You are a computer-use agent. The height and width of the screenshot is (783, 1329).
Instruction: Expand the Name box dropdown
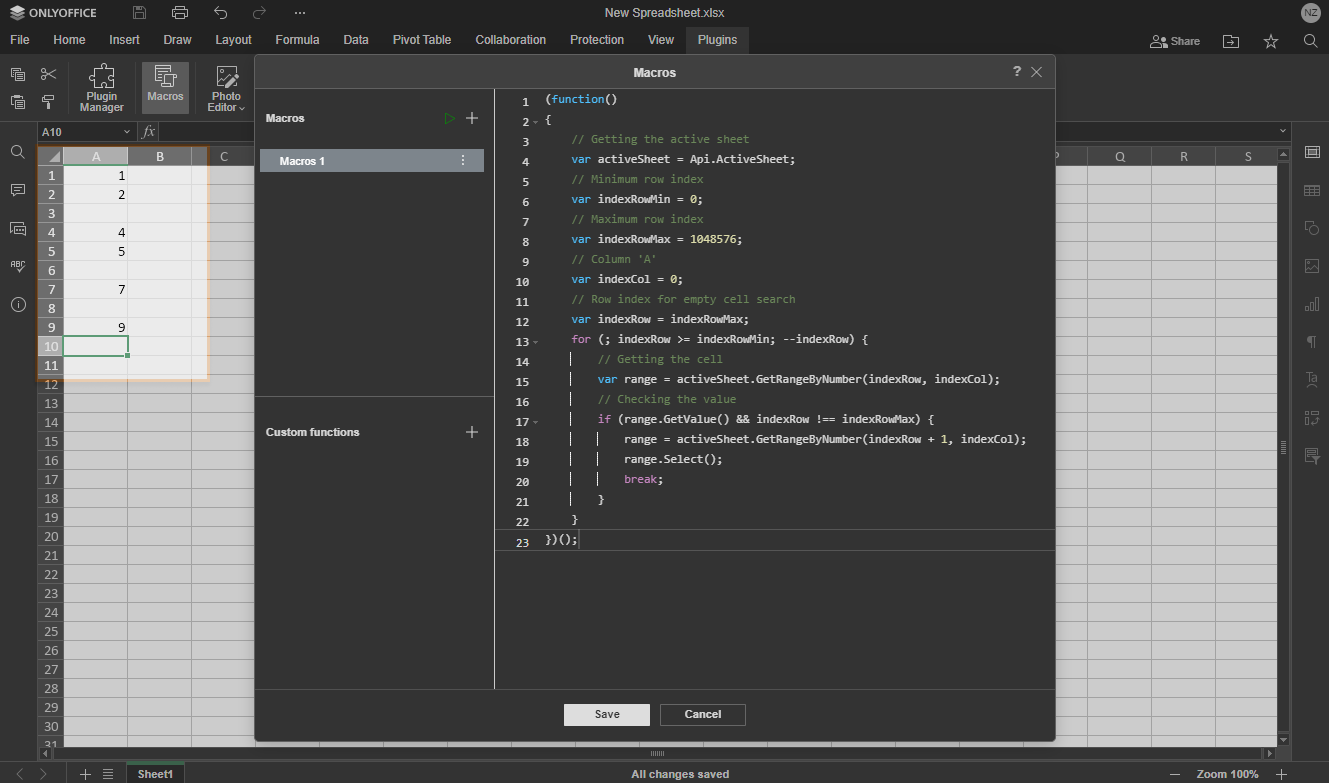pos(127,132)
